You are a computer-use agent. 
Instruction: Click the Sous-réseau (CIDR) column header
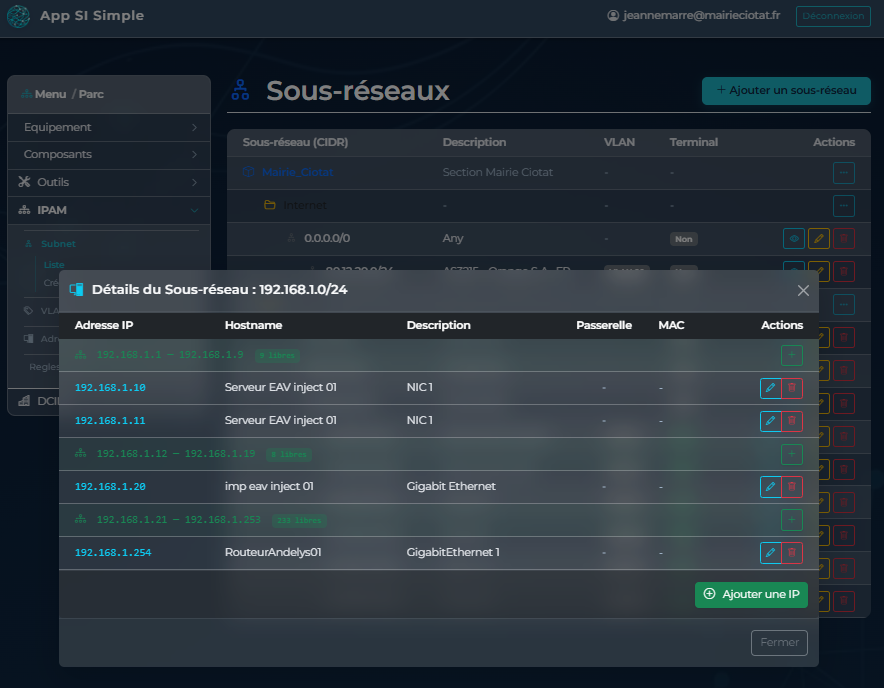click(295, 142)
